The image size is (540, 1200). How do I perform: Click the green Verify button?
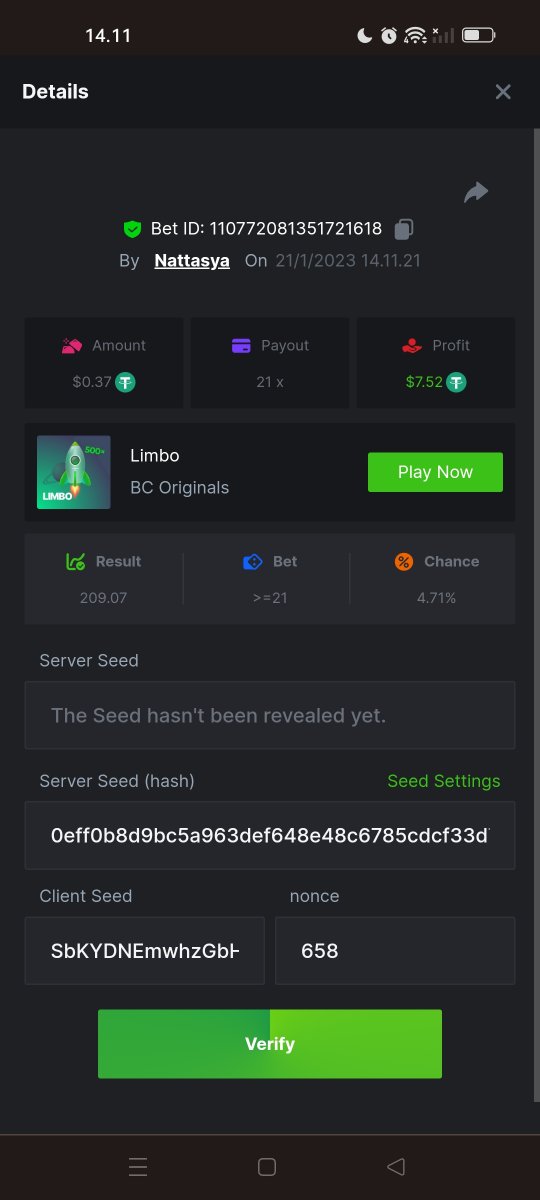[x=270, y=1044]
